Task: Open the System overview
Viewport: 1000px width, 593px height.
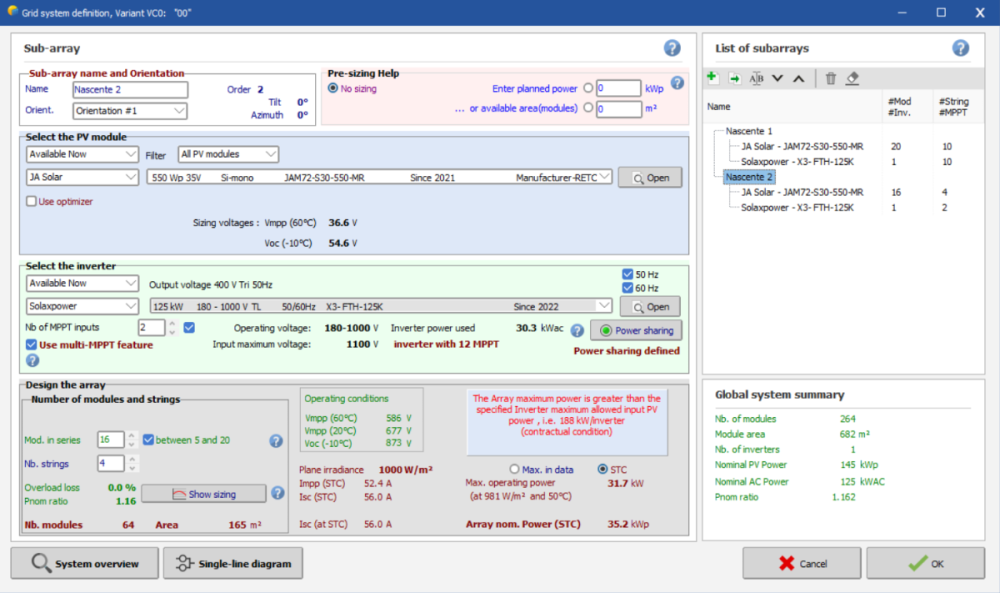Action: pyautogui.click(x=84, y=563)
